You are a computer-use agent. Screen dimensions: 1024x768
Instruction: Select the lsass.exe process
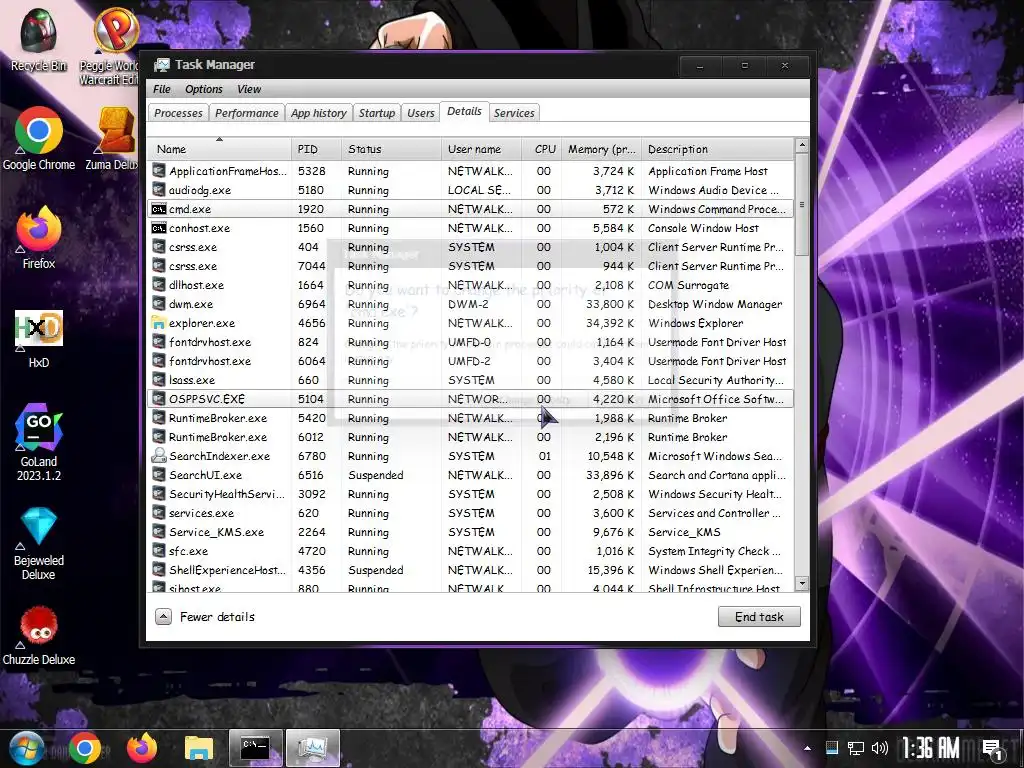click(471, 379)
